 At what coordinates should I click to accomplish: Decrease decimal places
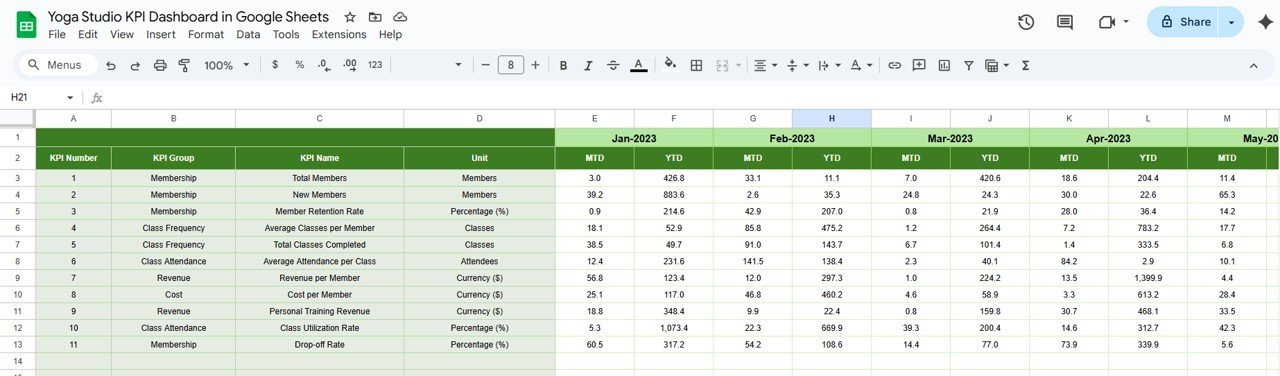point(324,65)
